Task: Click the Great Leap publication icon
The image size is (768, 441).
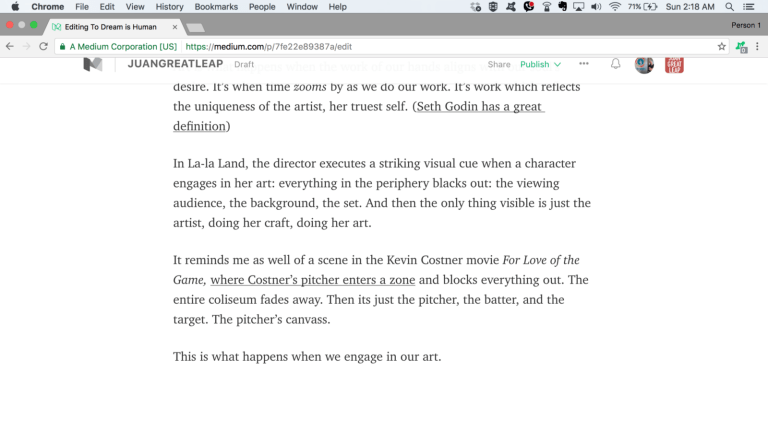Action: pyautogui.click(x=674, y=65)
